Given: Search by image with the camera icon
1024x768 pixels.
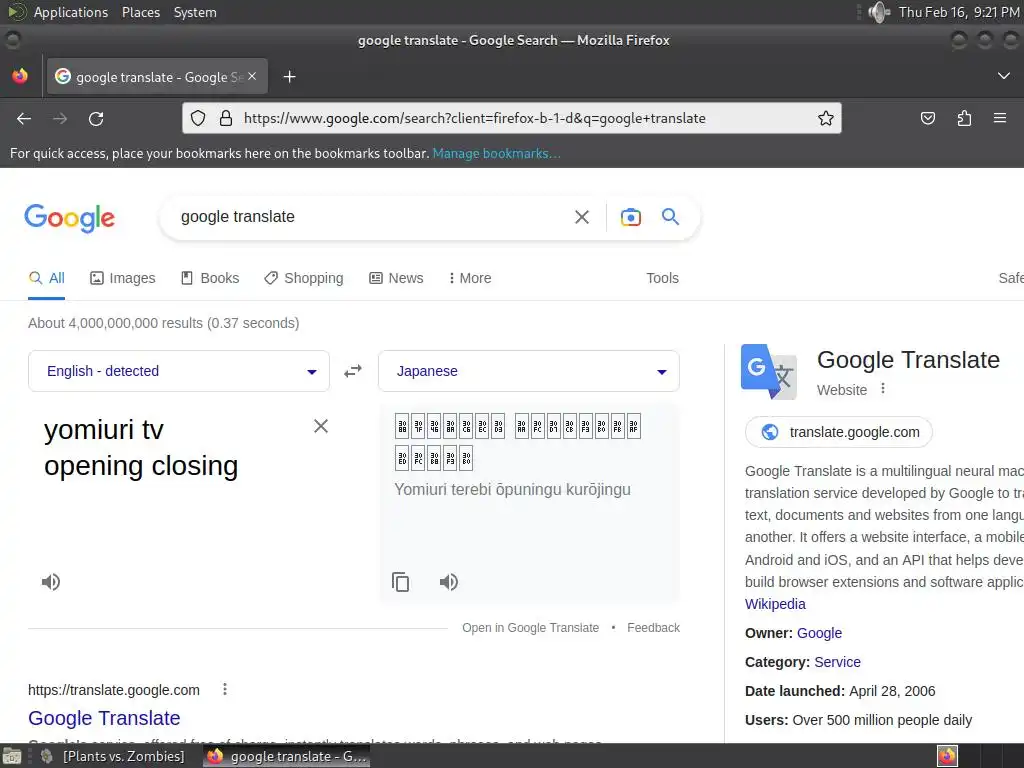Looking at the screenshot, I should (631, 217).
